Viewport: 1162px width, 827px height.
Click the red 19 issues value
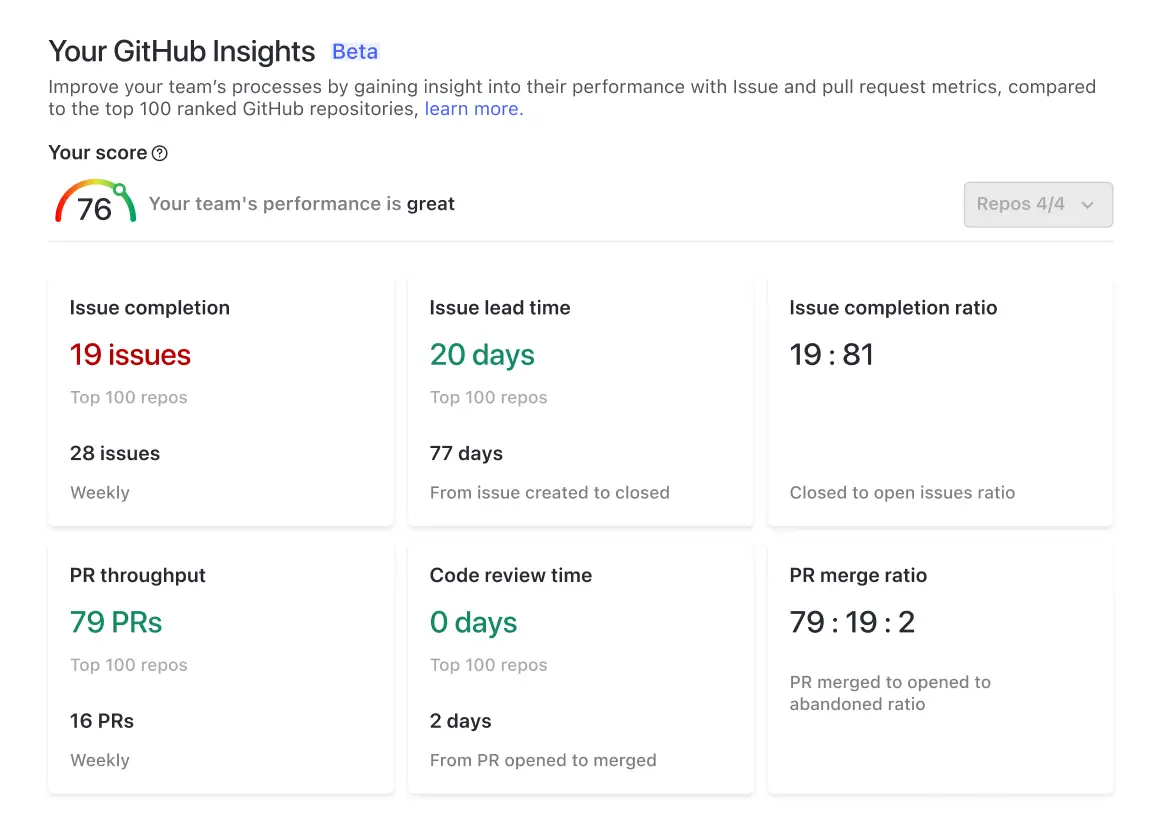point(130,355)
